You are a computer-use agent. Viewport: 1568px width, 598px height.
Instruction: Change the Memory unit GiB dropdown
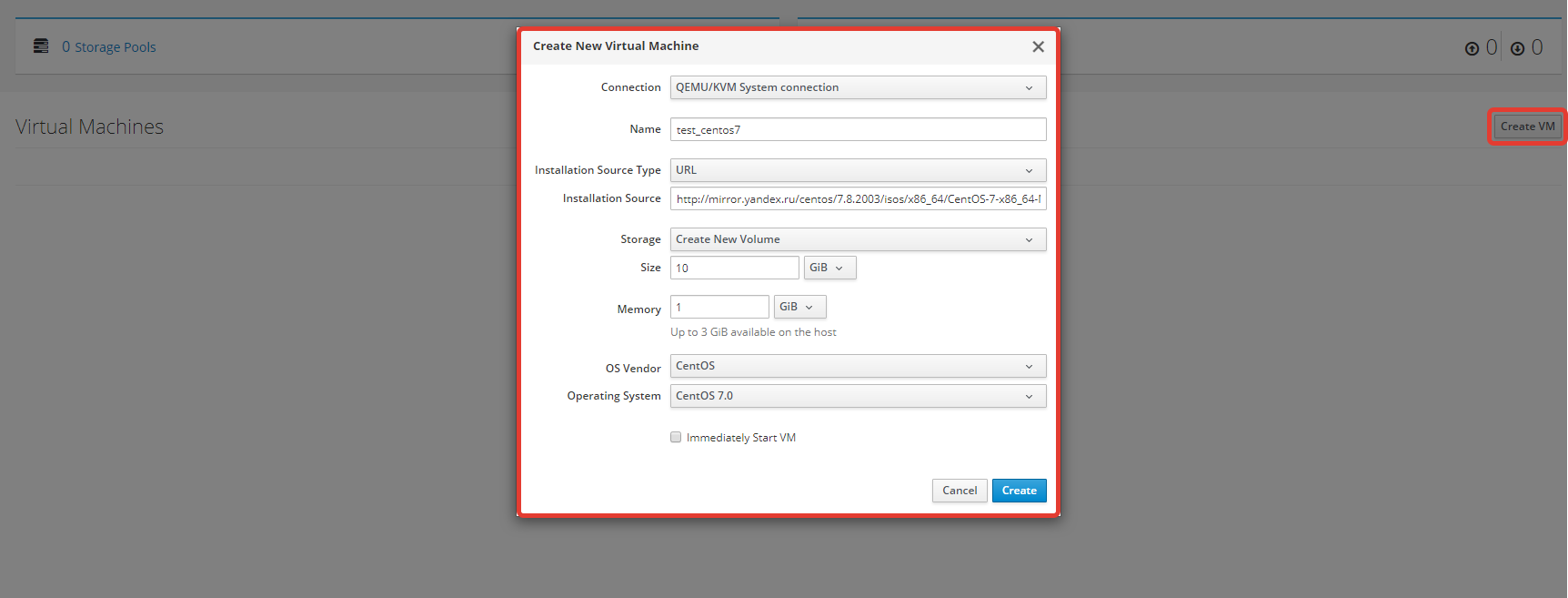pyautogui.click(x=799, y=307)
